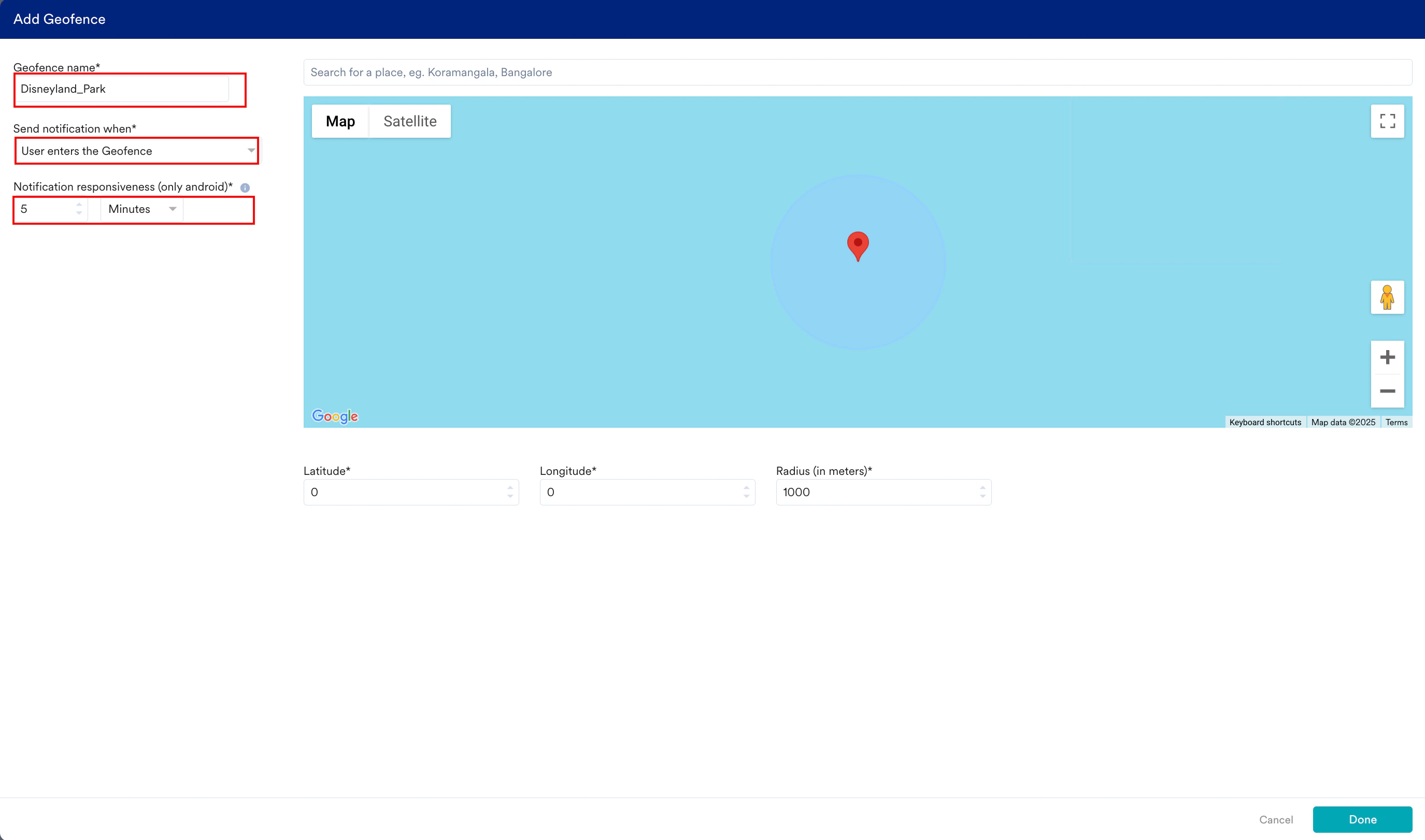Switch to Map view tab
Viewport: 1425px width, 840px height.
coord(340,121)
